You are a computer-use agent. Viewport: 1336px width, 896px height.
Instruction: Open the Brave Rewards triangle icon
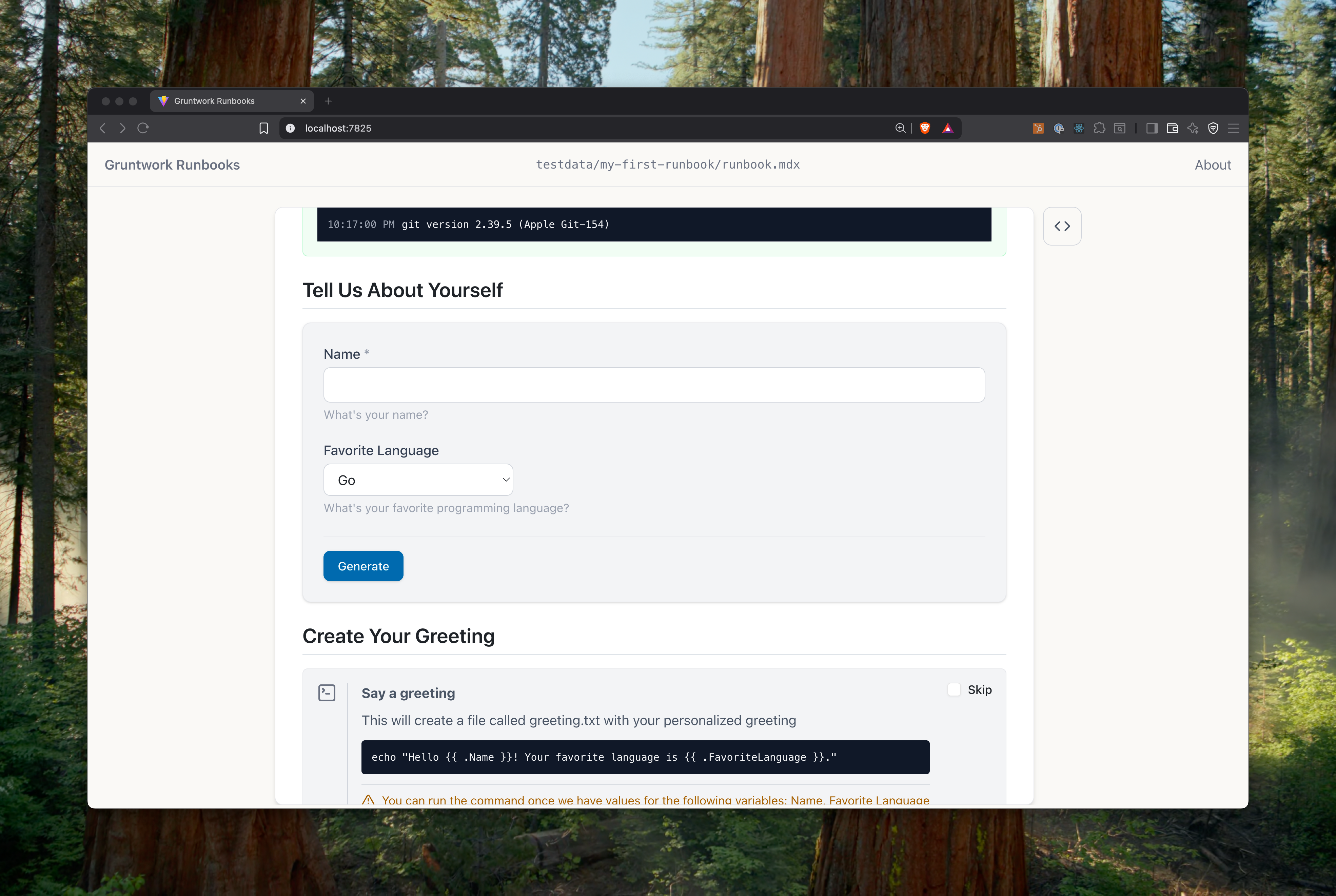pos(948,128)
